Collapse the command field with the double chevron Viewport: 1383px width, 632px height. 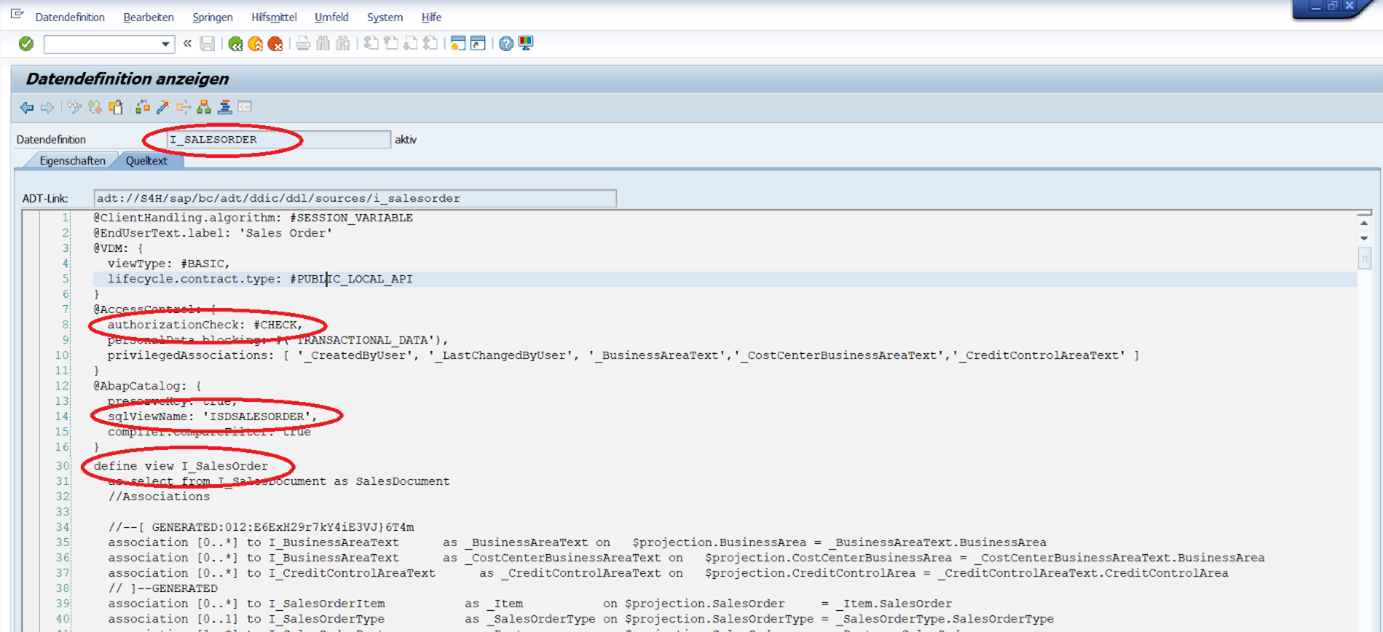pos(187,44)
